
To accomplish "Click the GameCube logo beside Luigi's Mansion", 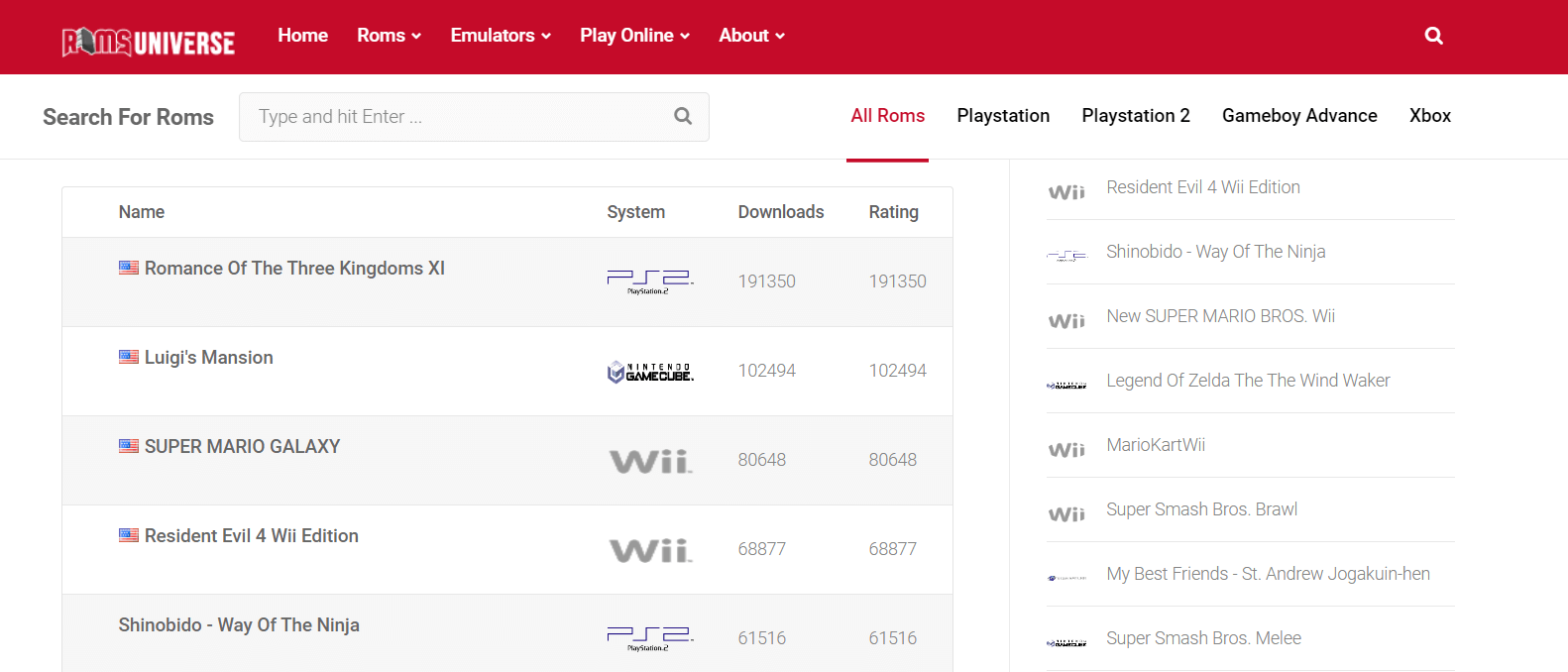I will point(650,372).
